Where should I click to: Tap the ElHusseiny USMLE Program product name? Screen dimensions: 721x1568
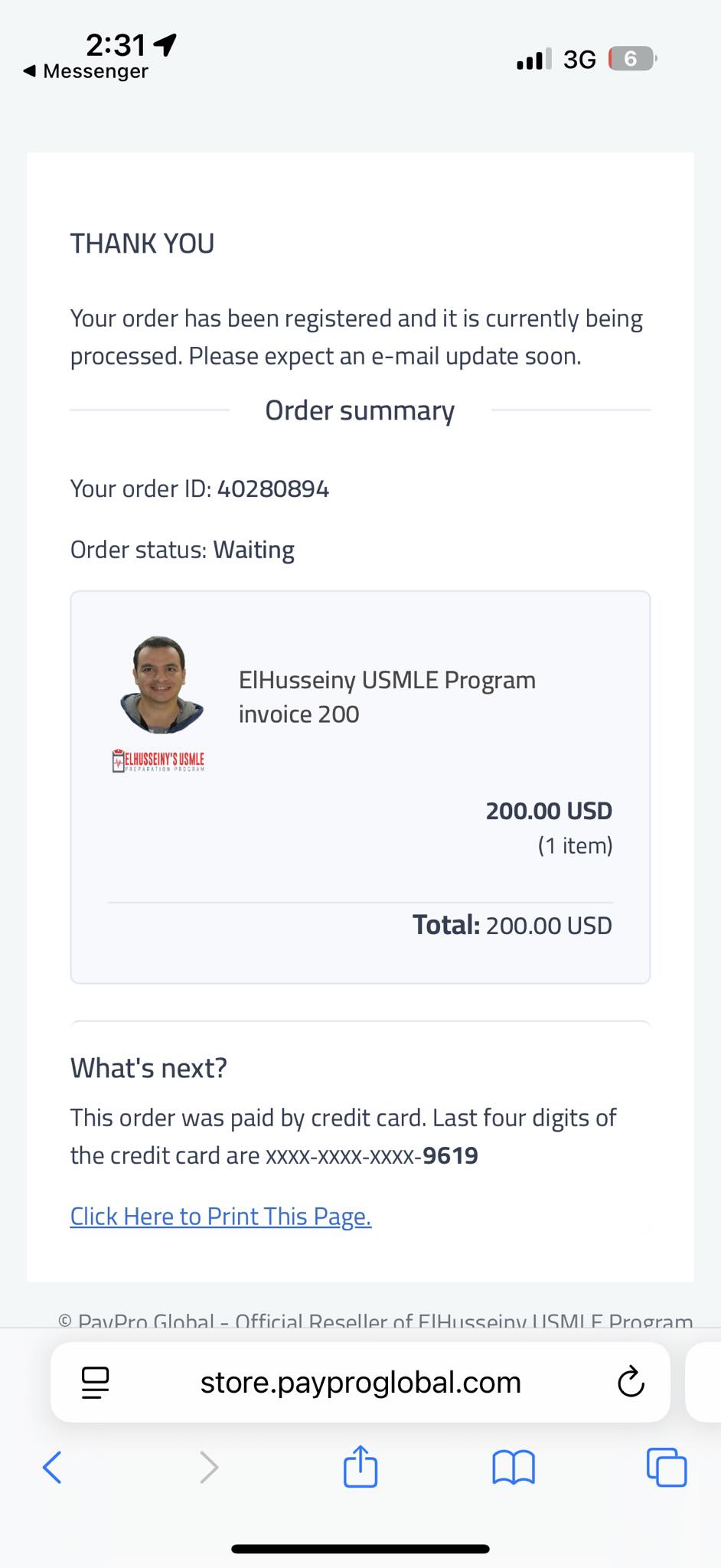point(387,680)
